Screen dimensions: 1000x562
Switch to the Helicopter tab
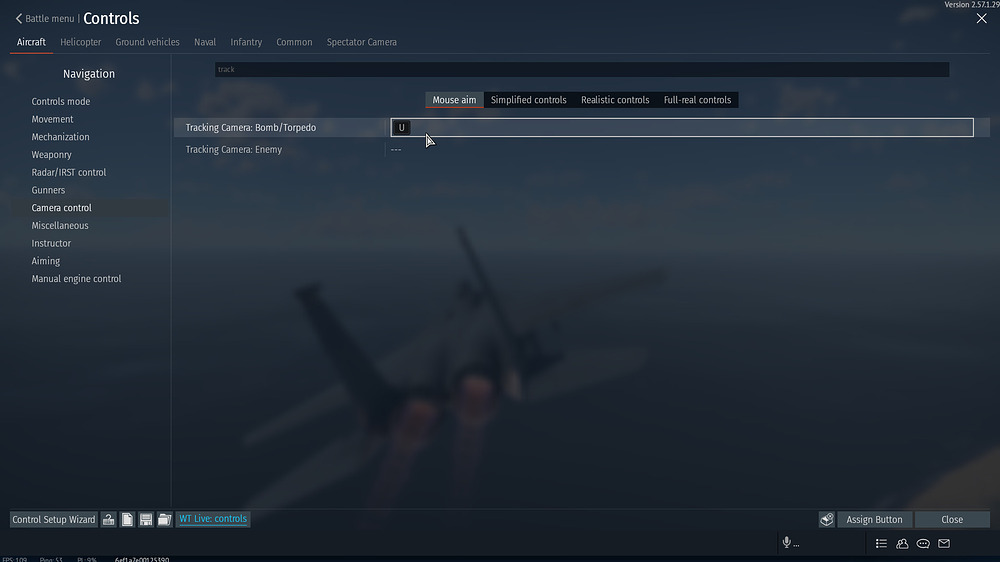point(80,42)
